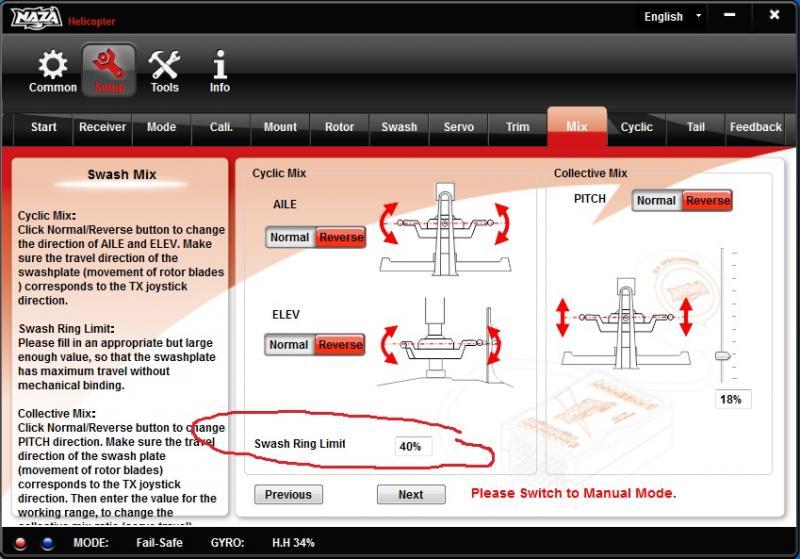The width and height of the screenshot is (800, 559).
Task: Click the Previous button
Action: (288, 494)
